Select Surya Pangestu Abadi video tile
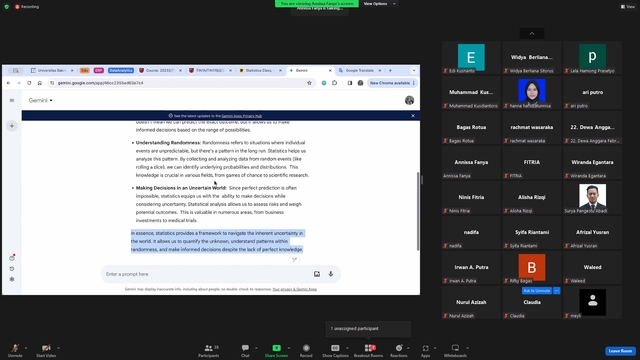640x360 pixels. [x=592, y=198]
